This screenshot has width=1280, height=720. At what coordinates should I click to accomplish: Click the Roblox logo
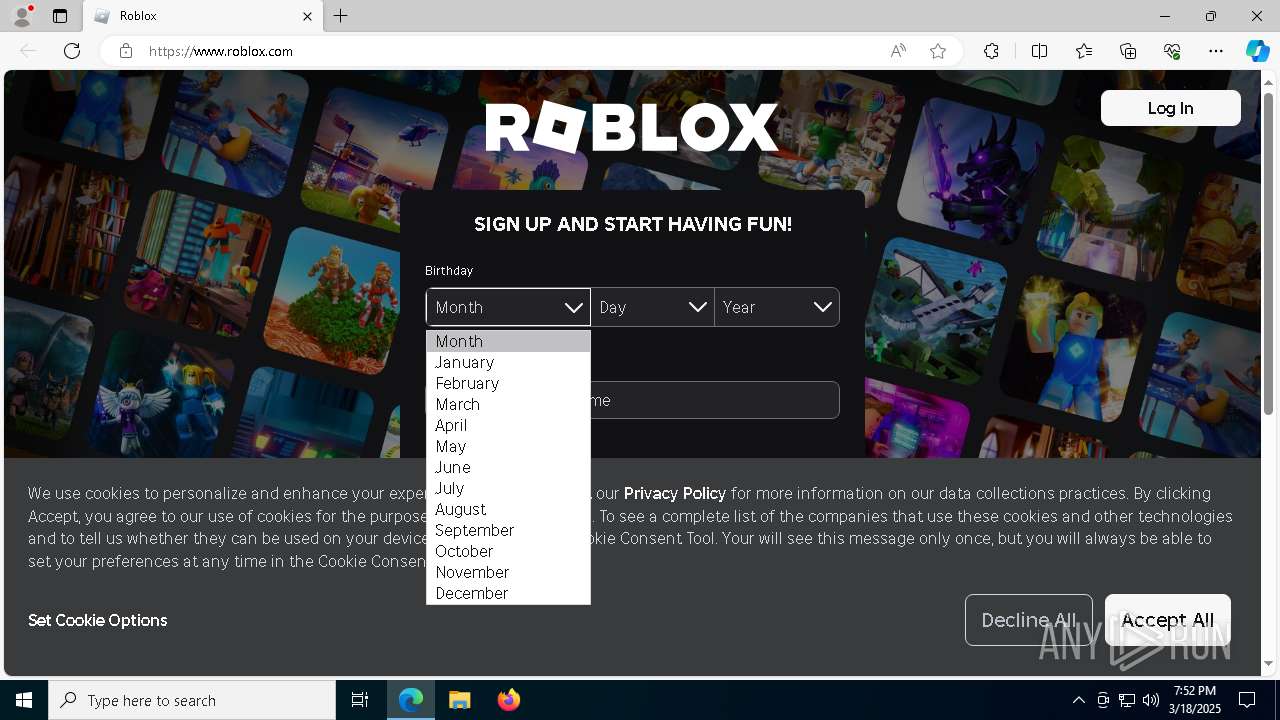(x=632, y=128)
